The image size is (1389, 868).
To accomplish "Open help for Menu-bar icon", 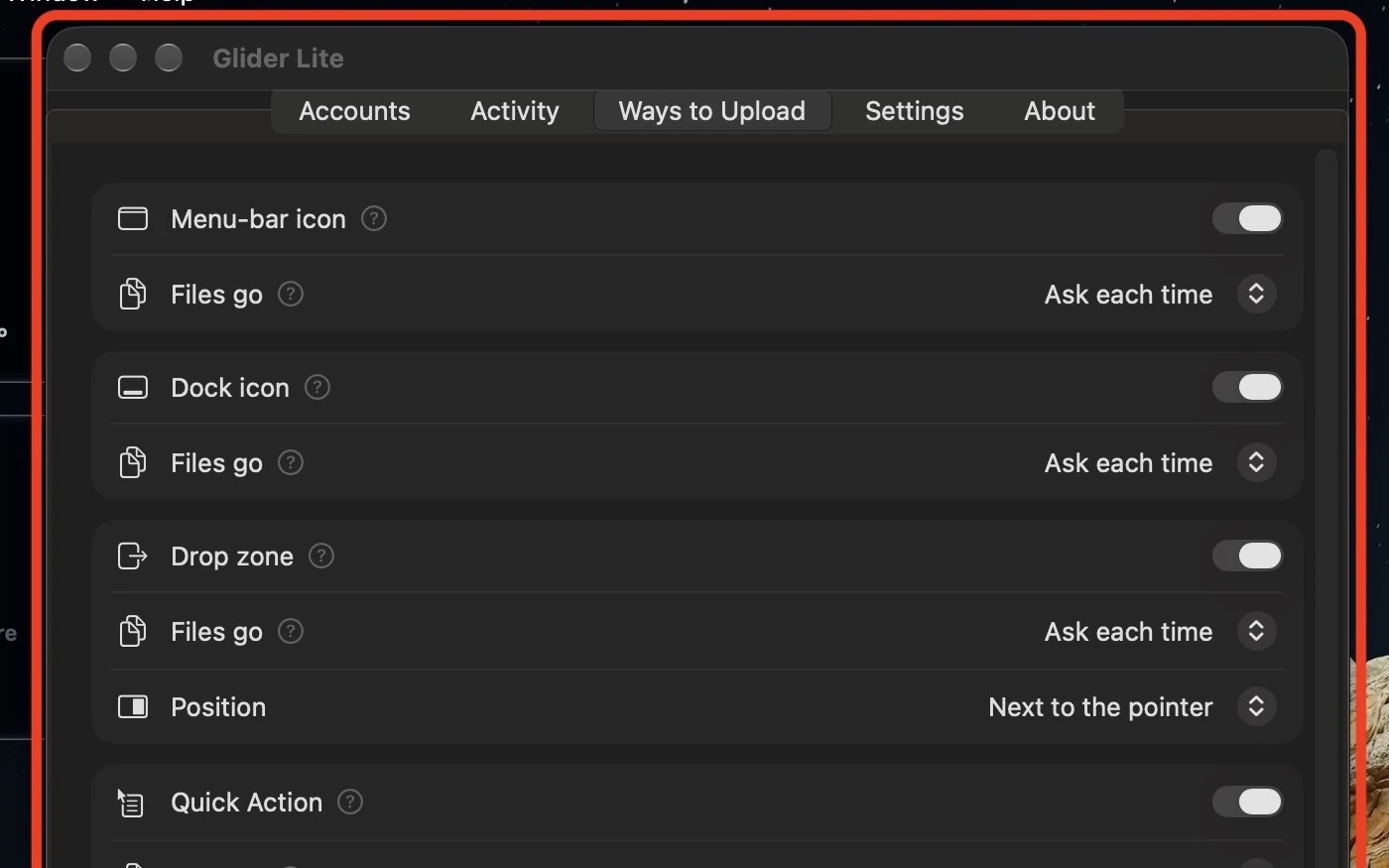I will point(374,218).
